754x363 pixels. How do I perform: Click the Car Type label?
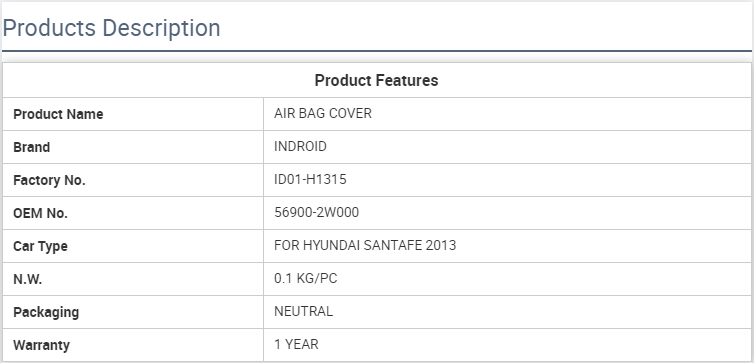(x=40, y=246)
